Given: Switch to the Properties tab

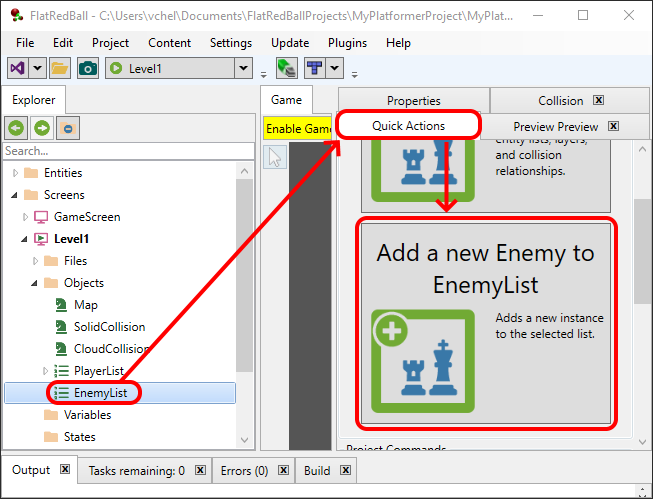Looking at the screenshot, I should click(413, 100).
